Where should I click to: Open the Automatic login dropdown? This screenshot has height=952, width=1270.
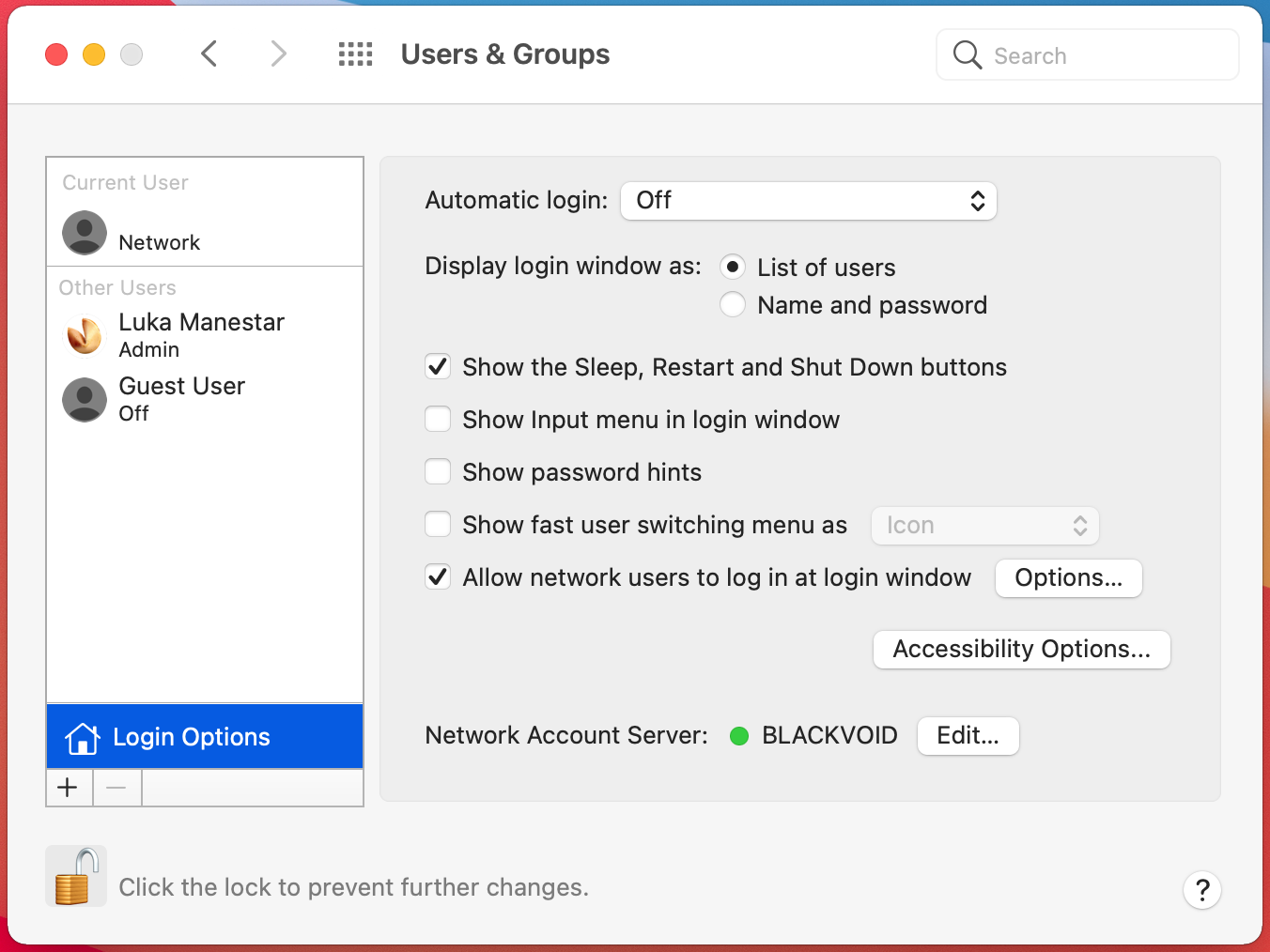[x=809, y=201]
